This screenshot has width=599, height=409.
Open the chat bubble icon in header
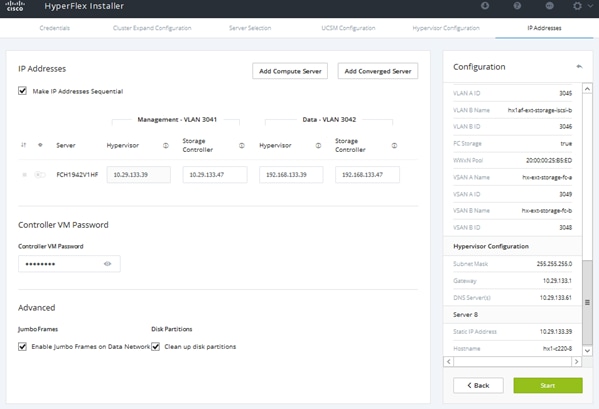(x=549, y=6)
